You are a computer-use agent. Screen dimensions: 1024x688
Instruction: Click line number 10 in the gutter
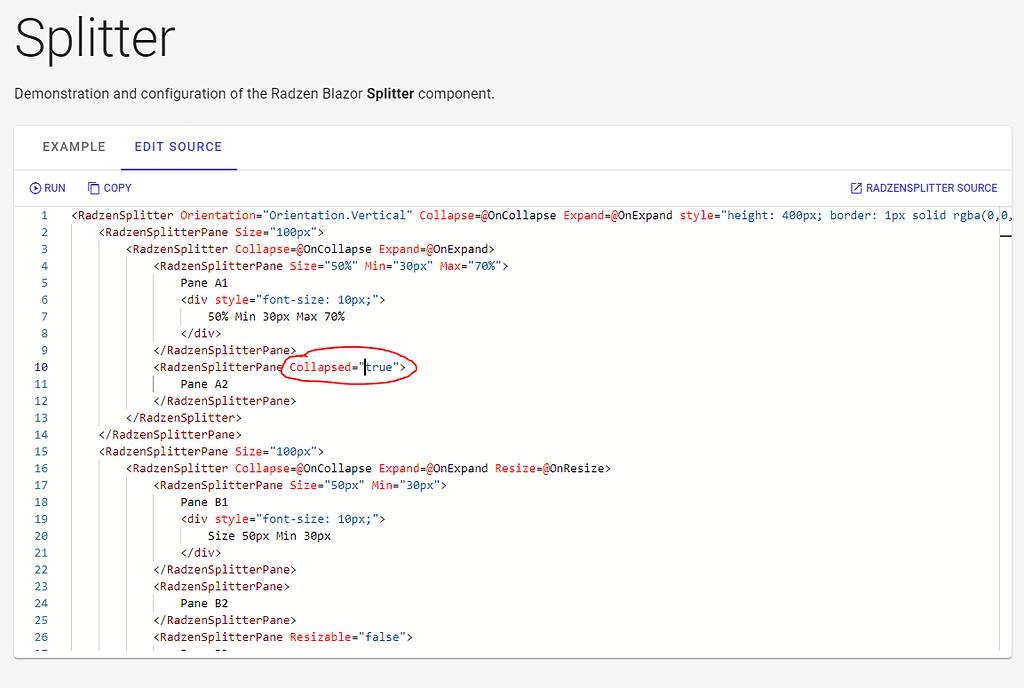[x=41, y=366]
